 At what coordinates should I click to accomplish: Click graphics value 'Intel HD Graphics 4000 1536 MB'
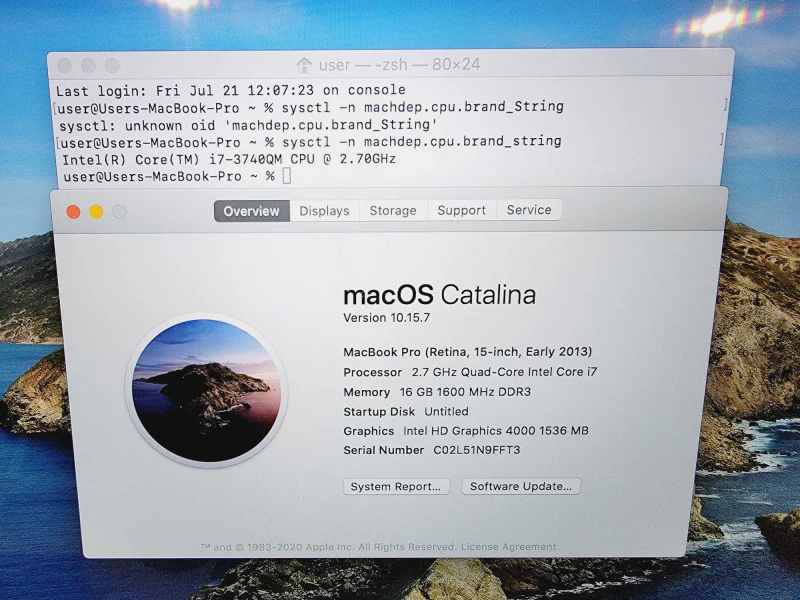495,431
